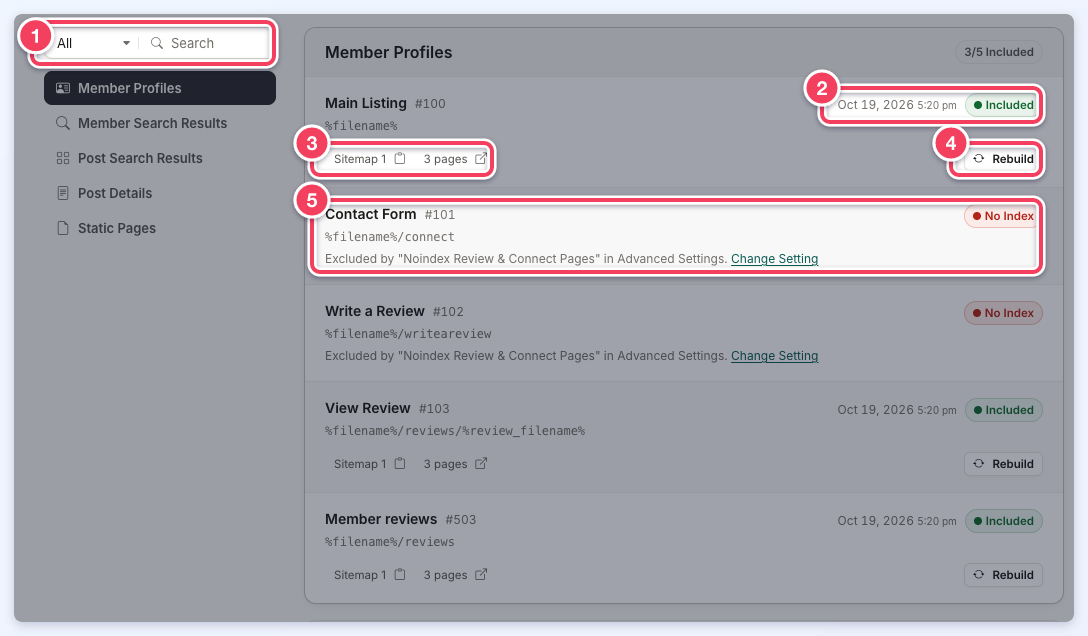This screenshot has height=636, width=1088.
Task: Click the Post Search Results grid icon
Action: click(62, 158)
